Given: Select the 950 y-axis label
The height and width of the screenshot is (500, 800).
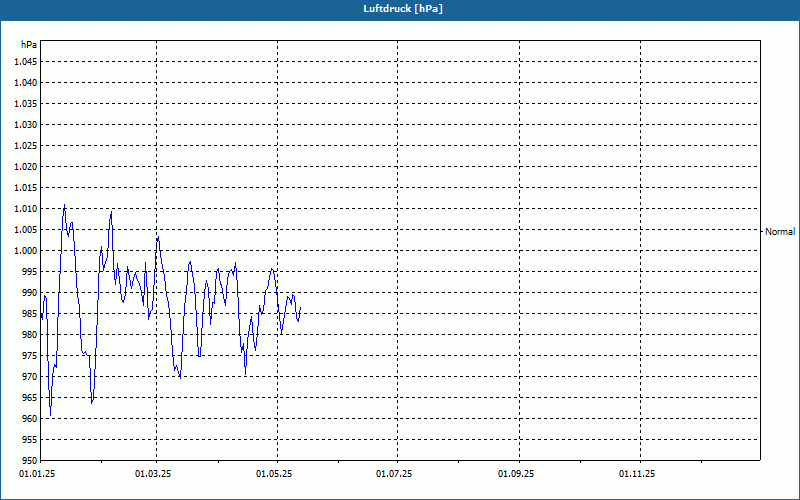Looking at the screenshot, I should click(30, 460).
